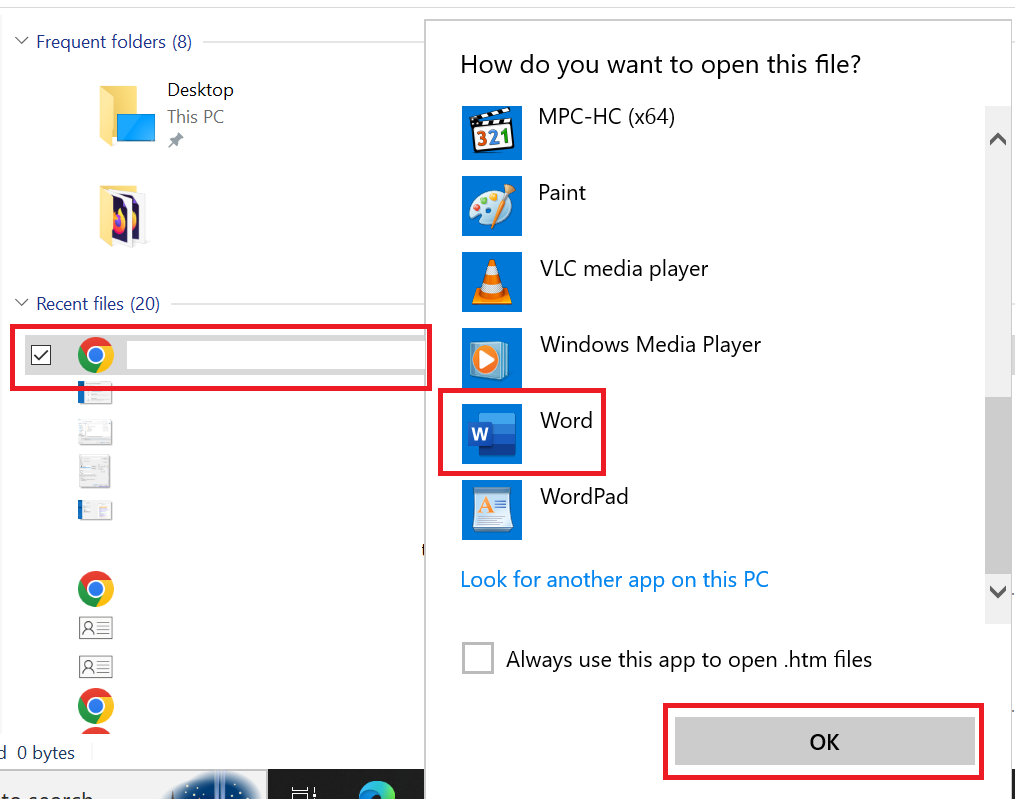
Task: Click the 'Desktop' folder name
Action: tap(200, 90)
